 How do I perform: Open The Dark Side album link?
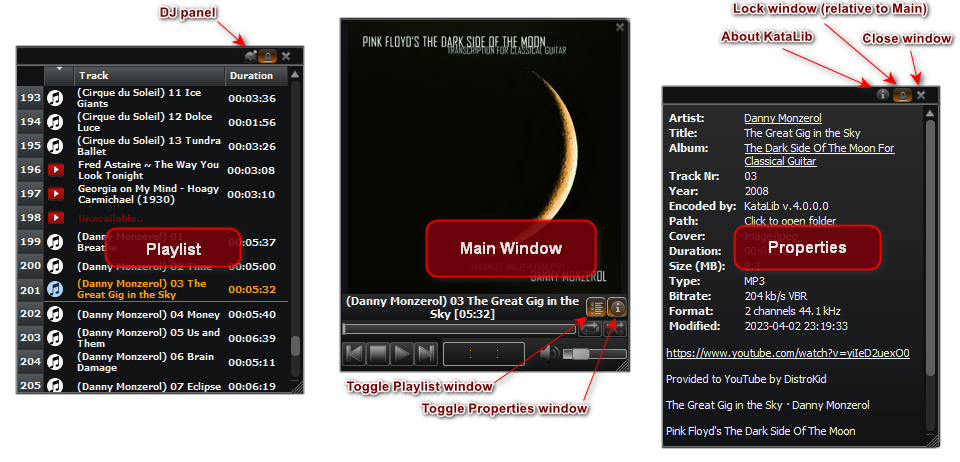coord(819,155)
